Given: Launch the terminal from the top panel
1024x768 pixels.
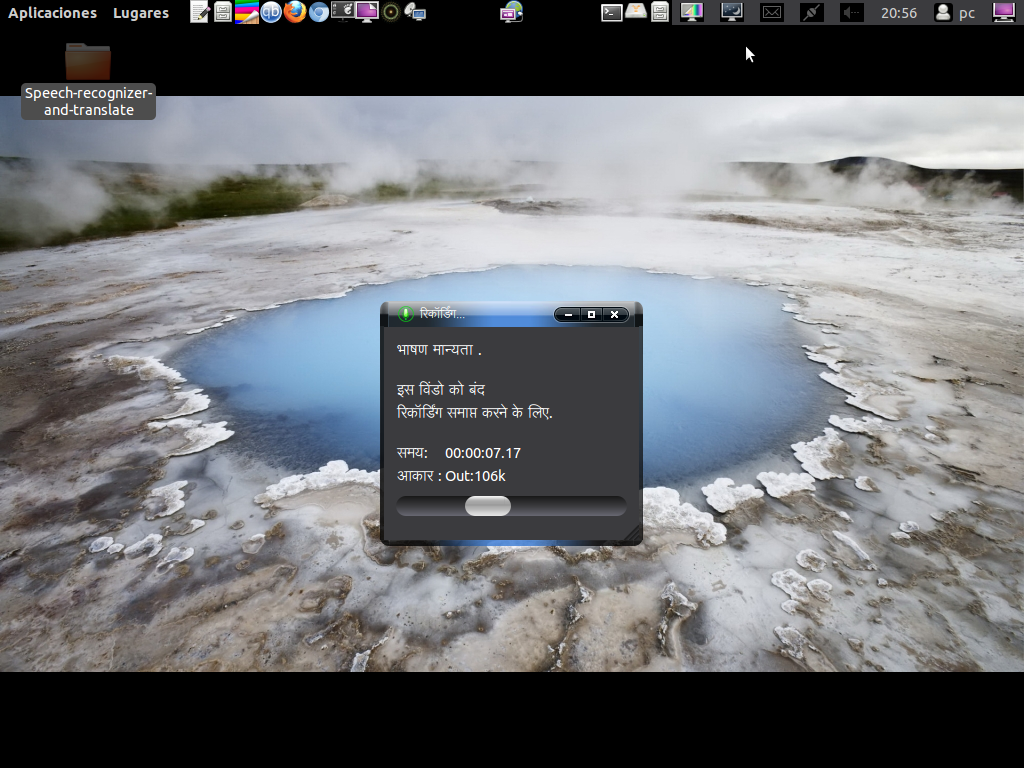Looking at the screenshot, I should pyautogui.click(x=611, y=12).
